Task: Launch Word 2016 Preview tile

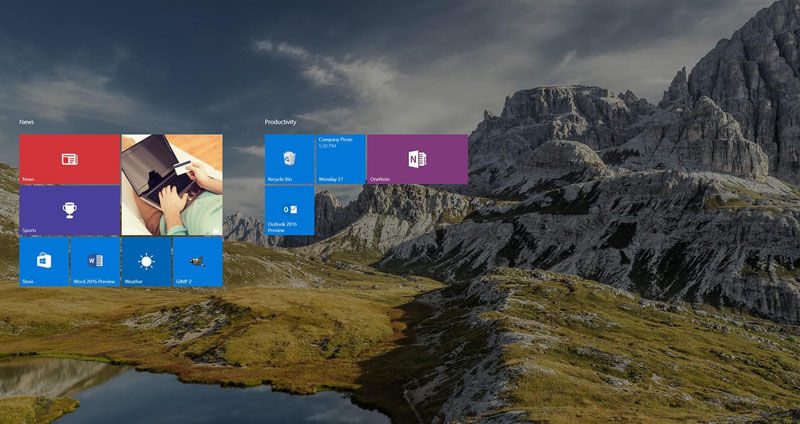Action: pos(95,261)
